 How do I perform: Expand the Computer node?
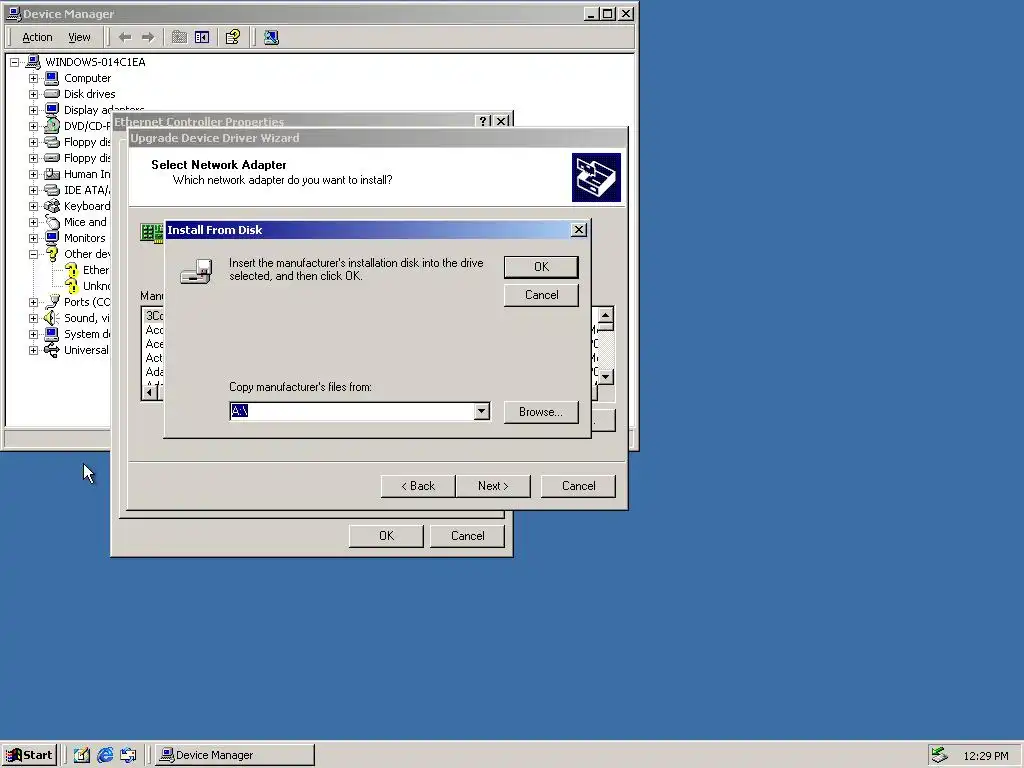tap(33, 78)
